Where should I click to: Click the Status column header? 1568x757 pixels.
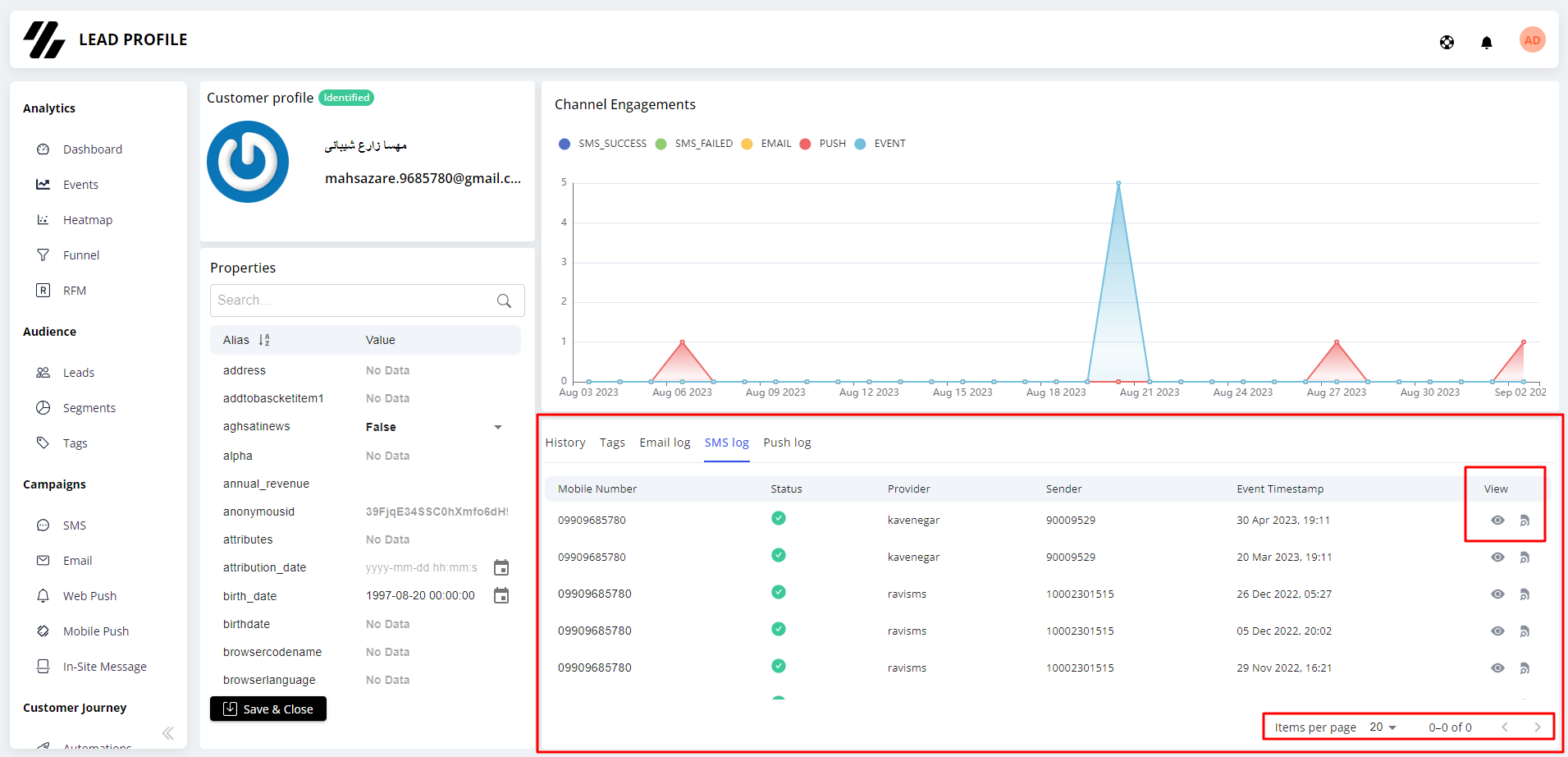(x=786, y=489)
